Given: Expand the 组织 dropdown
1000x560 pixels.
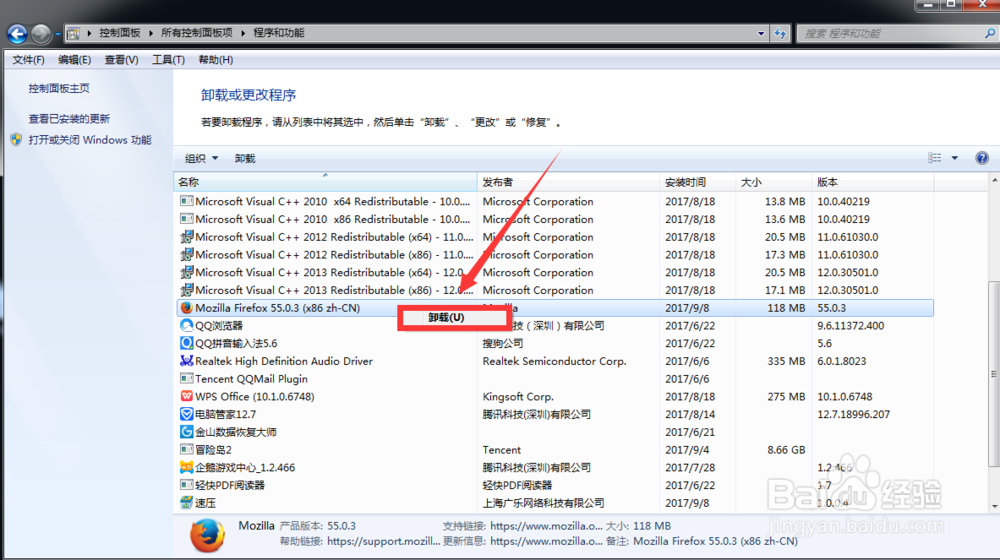Looking at the screenshot, I should click(202, 158).
